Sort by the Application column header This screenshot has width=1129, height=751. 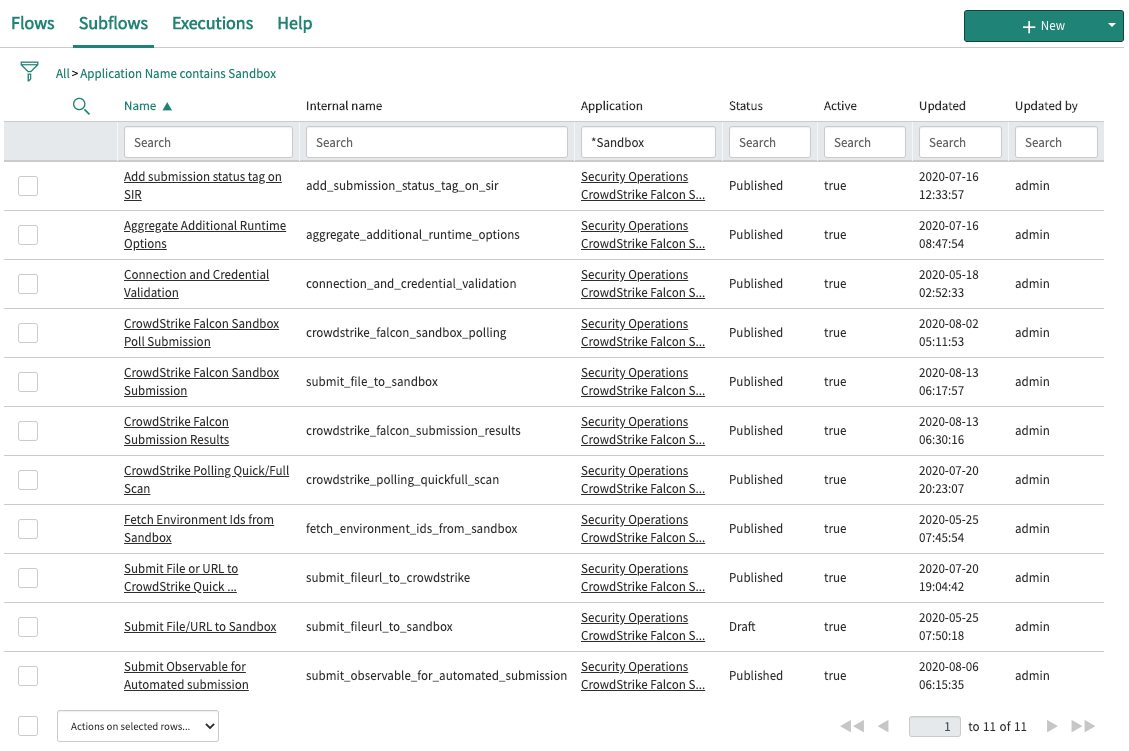pos(611,106)
